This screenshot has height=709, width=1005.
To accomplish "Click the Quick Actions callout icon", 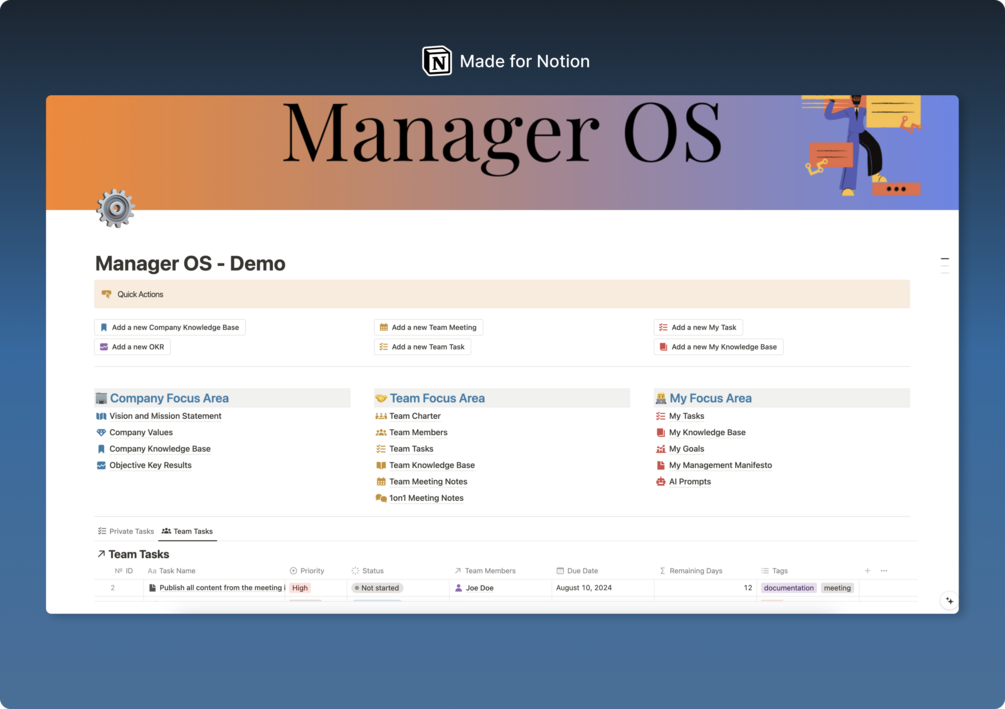I will coord(106,294).
